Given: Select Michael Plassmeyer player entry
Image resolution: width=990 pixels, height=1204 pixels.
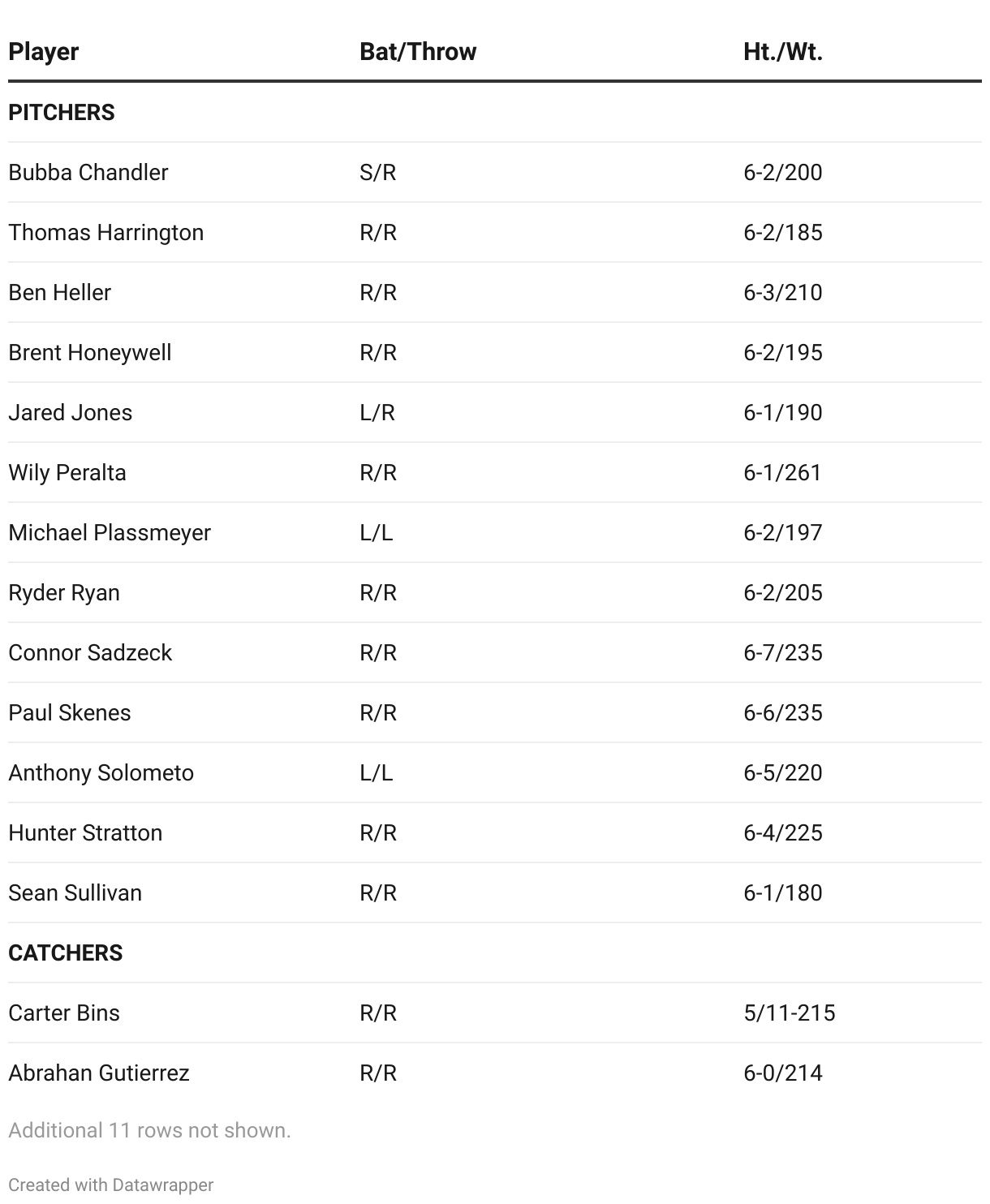Looking at the screenshot, I should [x=110, y=532].
